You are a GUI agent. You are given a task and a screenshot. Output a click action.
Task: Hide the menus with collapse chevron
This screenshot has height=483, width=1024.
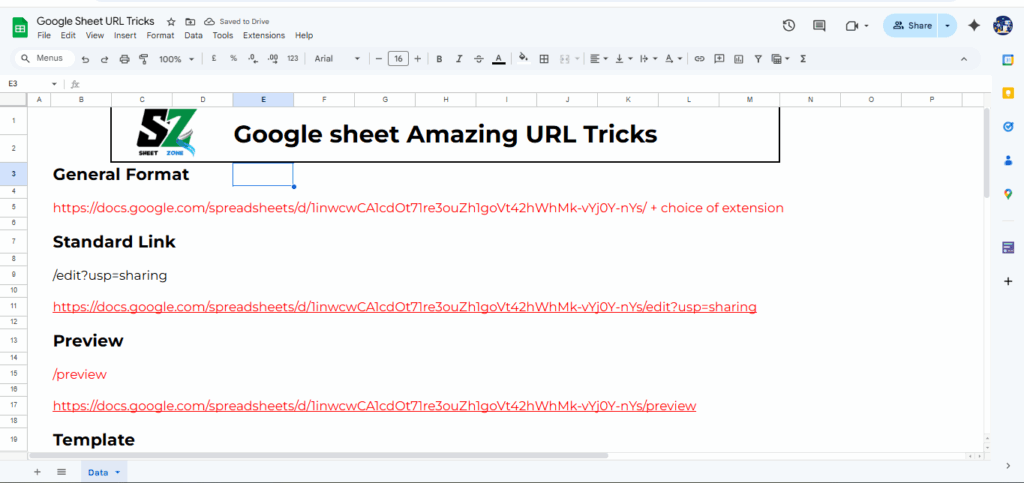tap(964, 59)
